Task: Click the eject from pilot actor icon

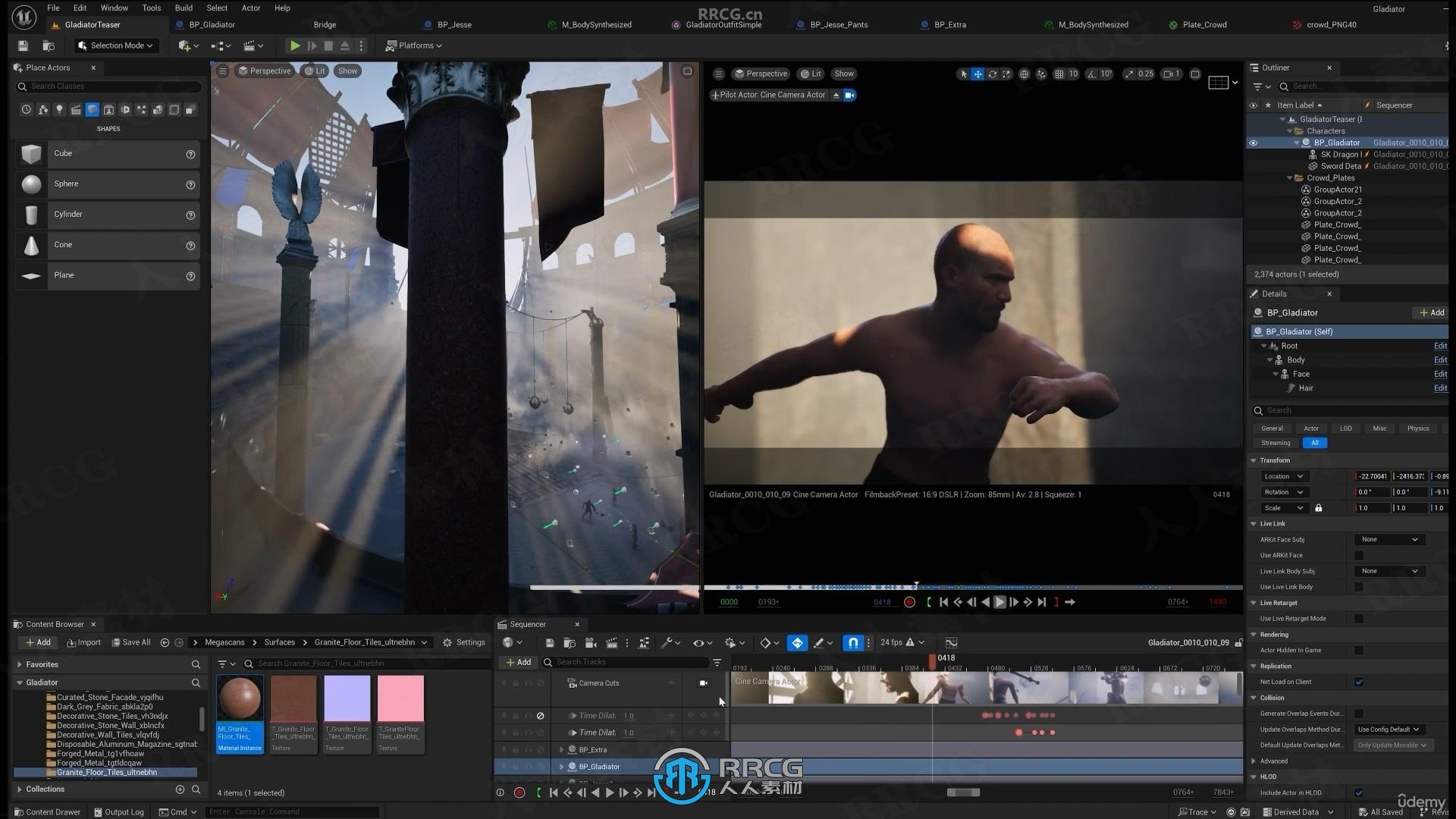Action: coord(836,95)
